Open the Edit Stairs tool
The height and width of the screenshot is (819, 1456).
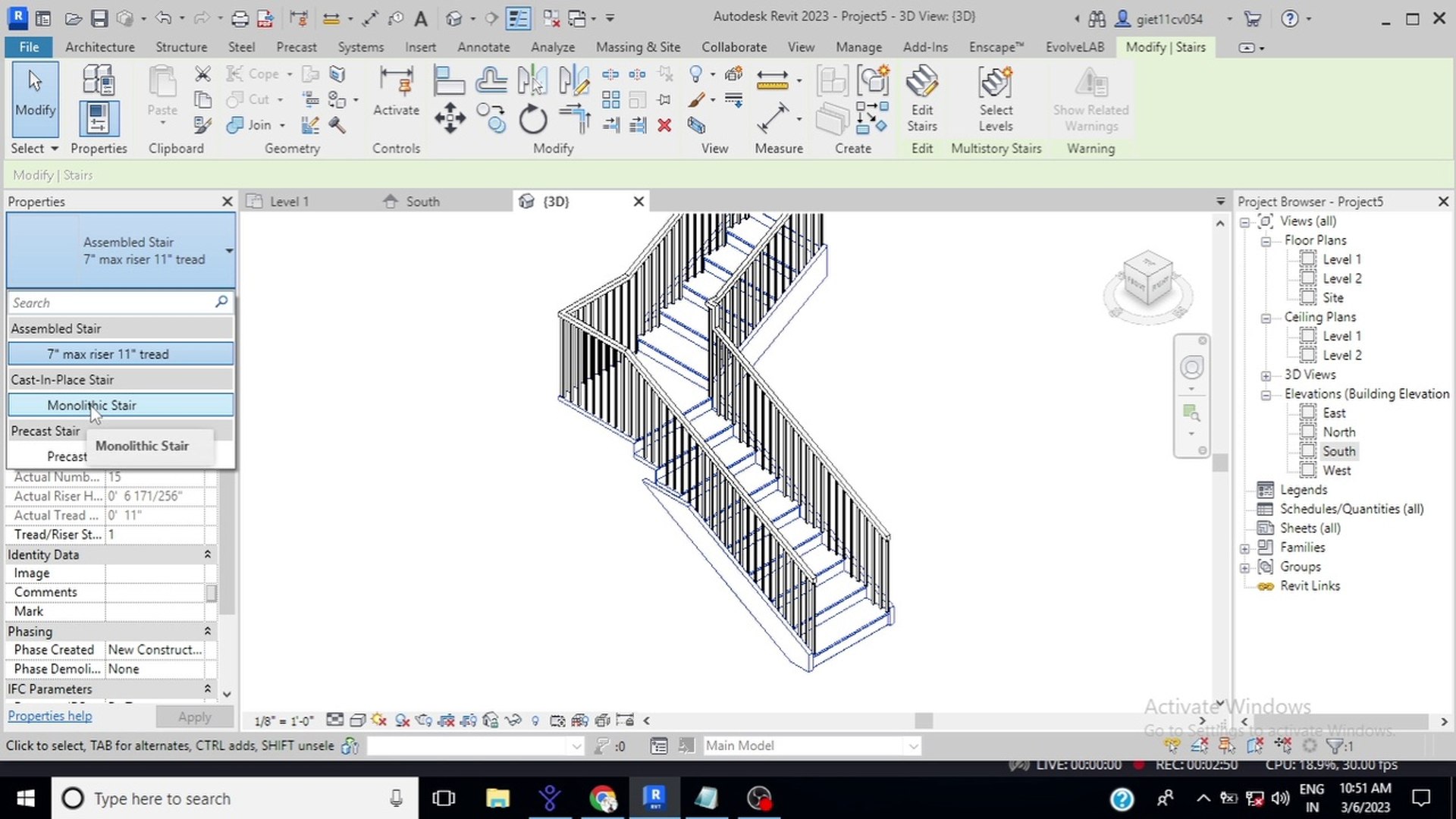[921, 95]
